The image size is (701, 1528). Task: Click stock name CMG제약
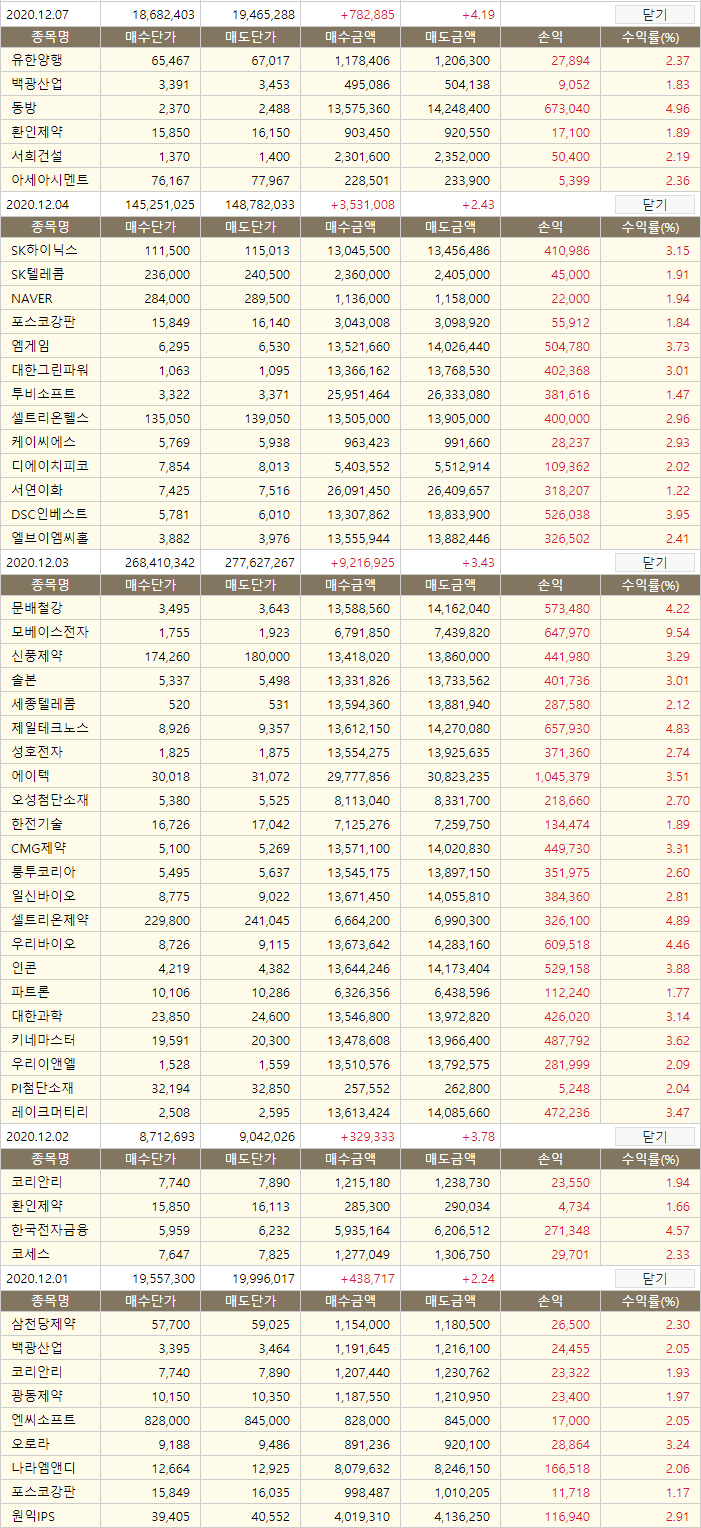click(x=38, y=848)
